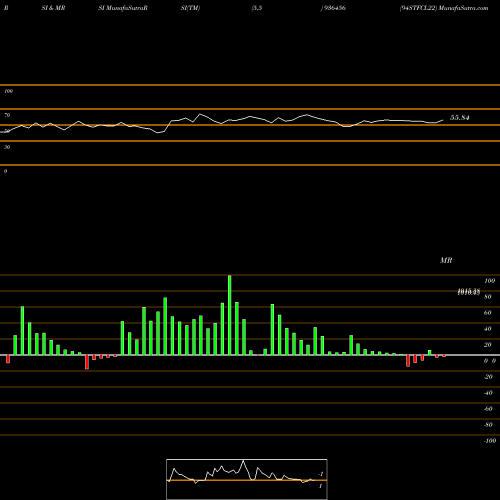Click the tallest green bar in the MR chart
The width and height of the screenshot is (500, 500).
(x=230, y=315)
